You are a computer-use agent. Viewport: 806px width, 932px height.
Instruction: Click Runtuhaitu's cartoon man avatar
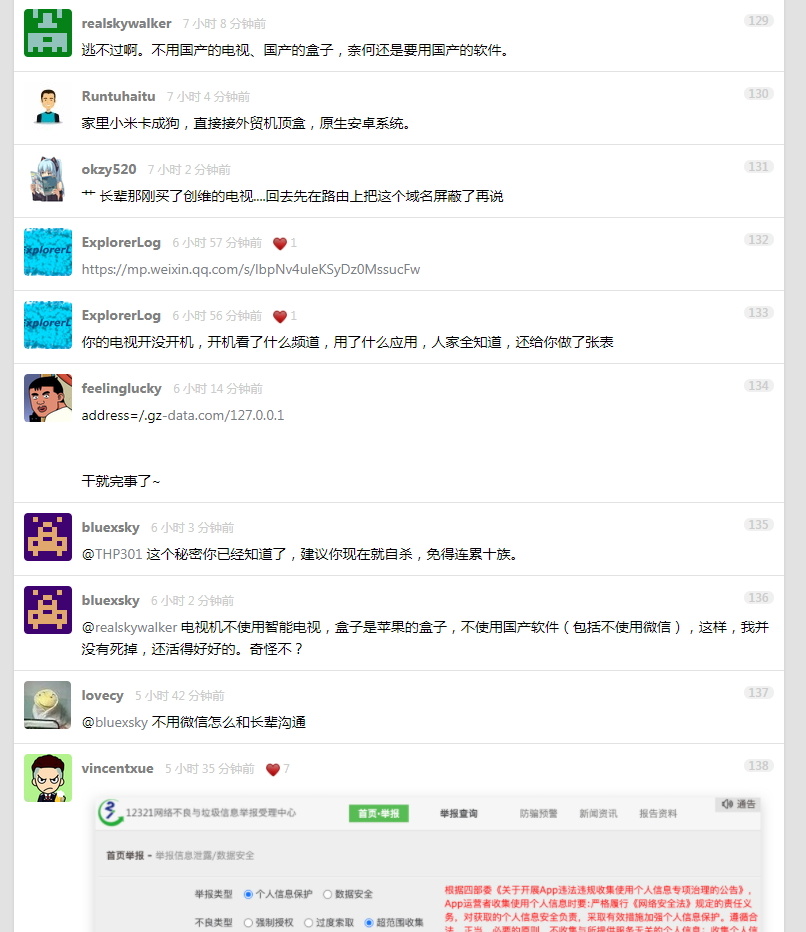(x=48, y=106)
